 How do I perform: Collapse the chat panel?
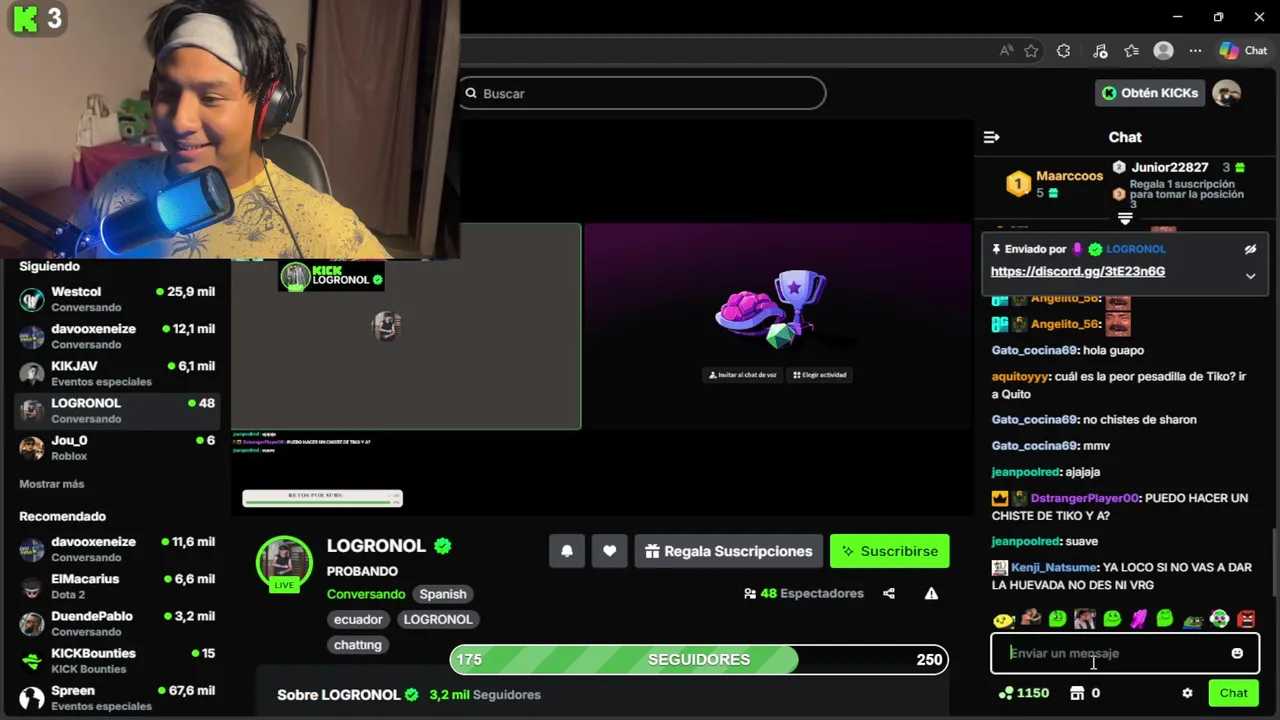[x=991, y=137]
